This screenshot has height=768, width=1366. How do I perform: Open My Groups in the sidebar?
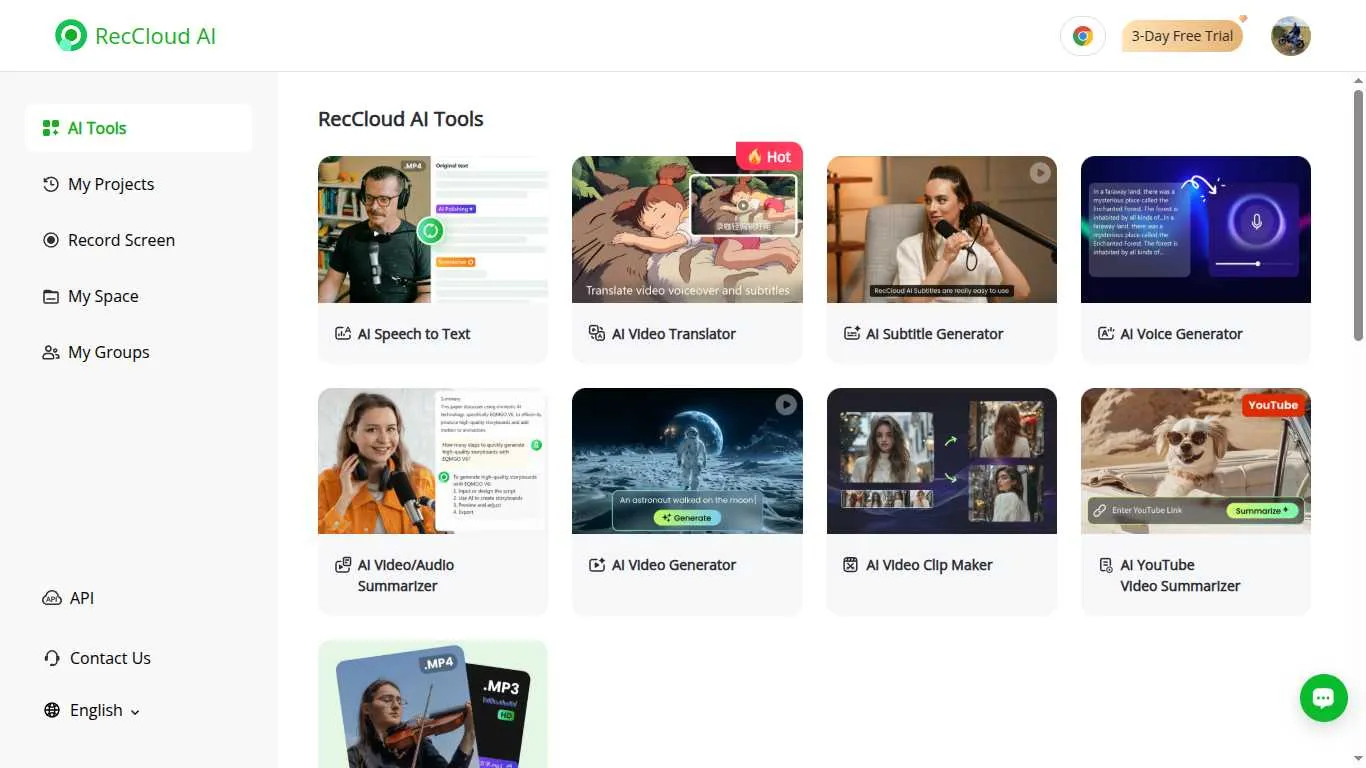click(139, 352)
